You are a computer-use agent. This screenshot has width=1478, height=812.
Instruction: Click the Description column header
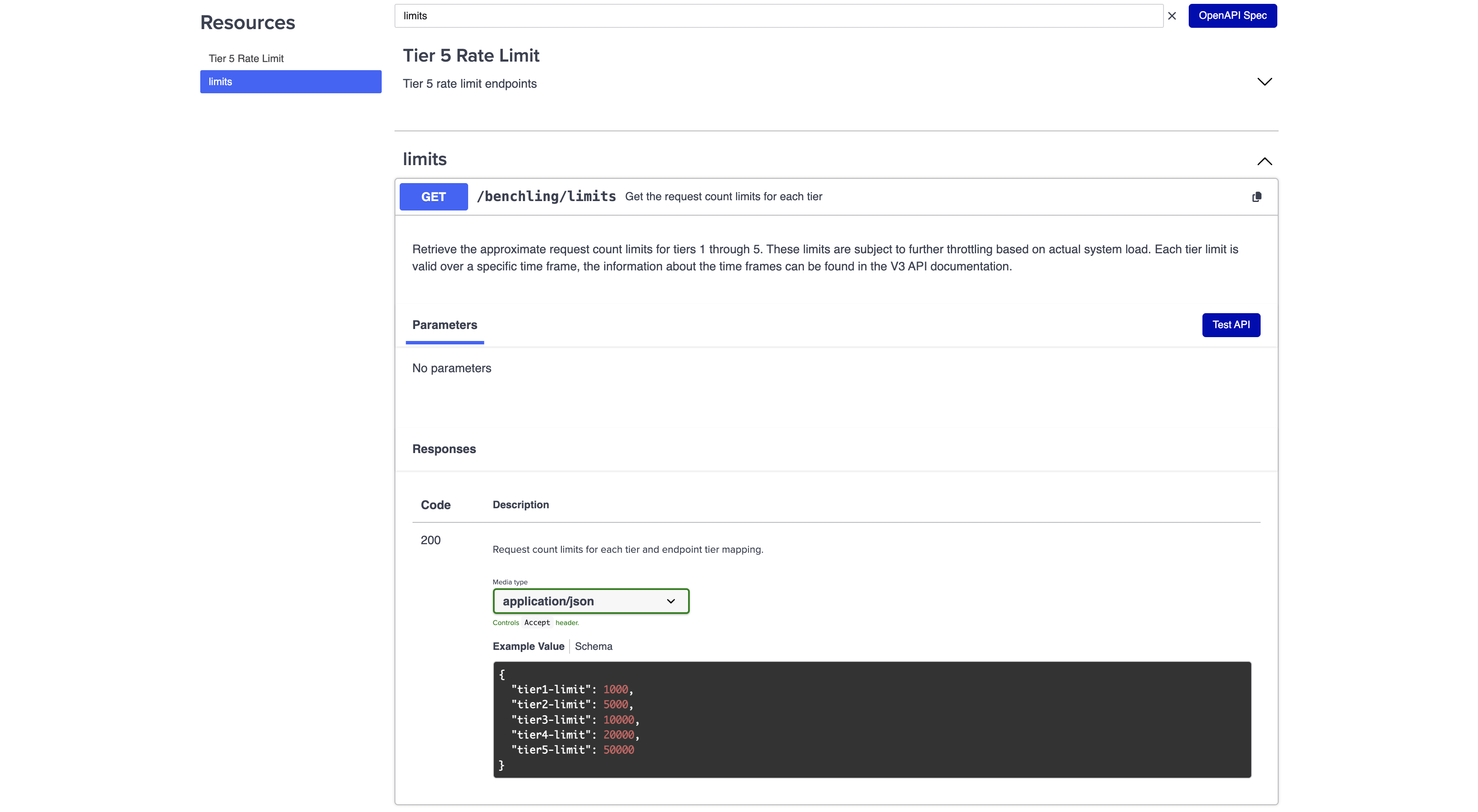tap(520, 505)
